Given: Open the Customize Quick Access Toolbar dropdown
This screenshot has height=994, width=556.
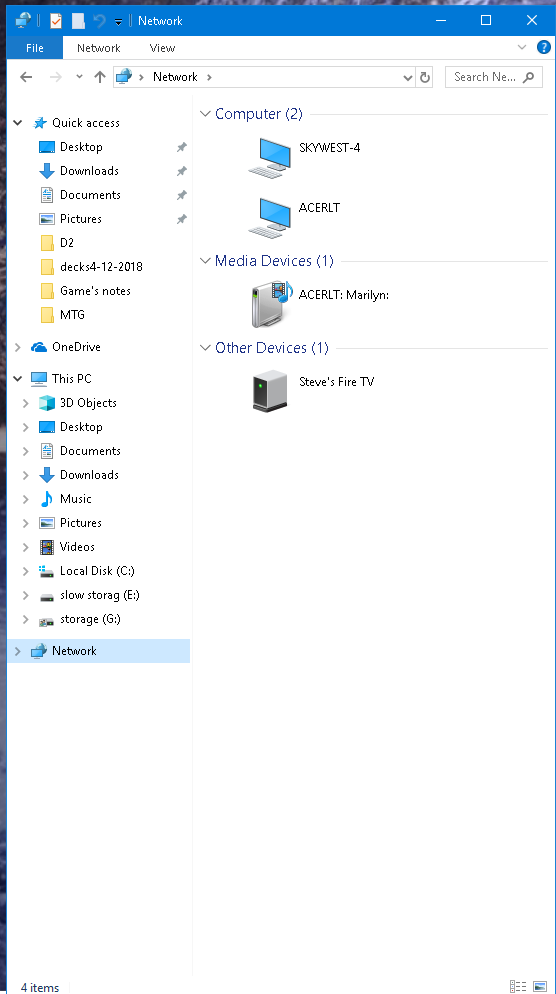Looking at the screenshot, I should 118,22.
